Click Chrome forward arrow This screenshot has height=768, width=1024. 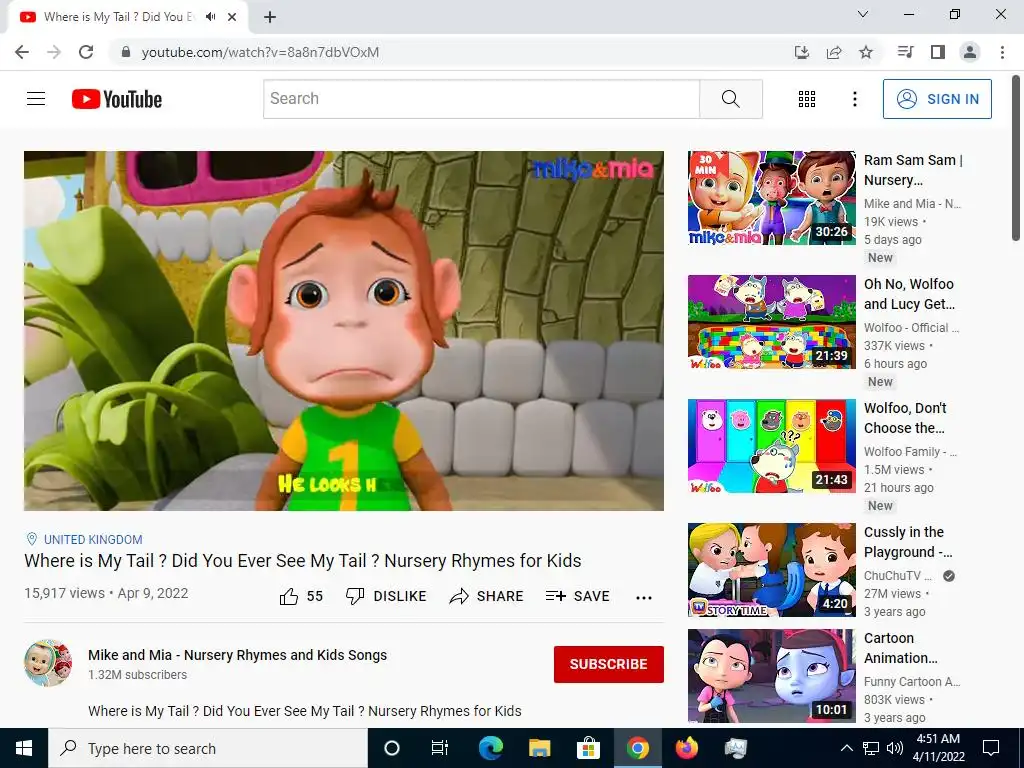pyautogui.click(x=54, y=52)
